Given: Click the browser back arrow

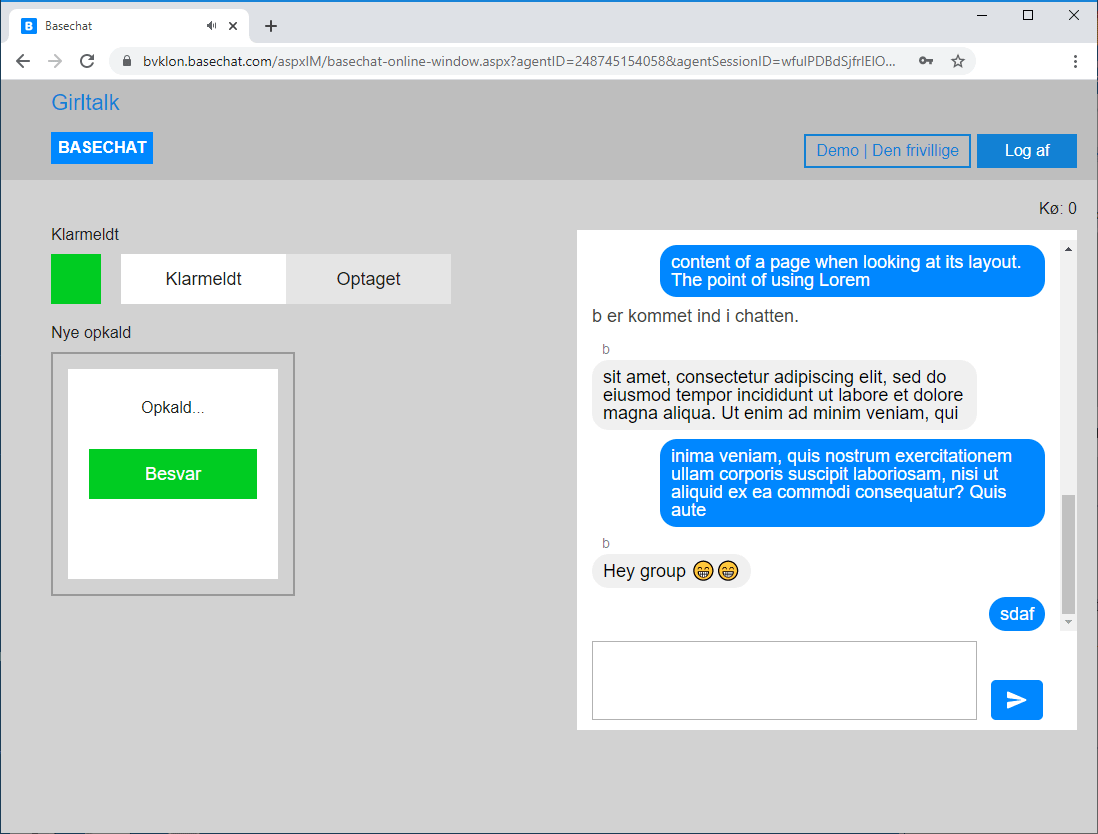Looking at the screenshot, I should 23,61.
